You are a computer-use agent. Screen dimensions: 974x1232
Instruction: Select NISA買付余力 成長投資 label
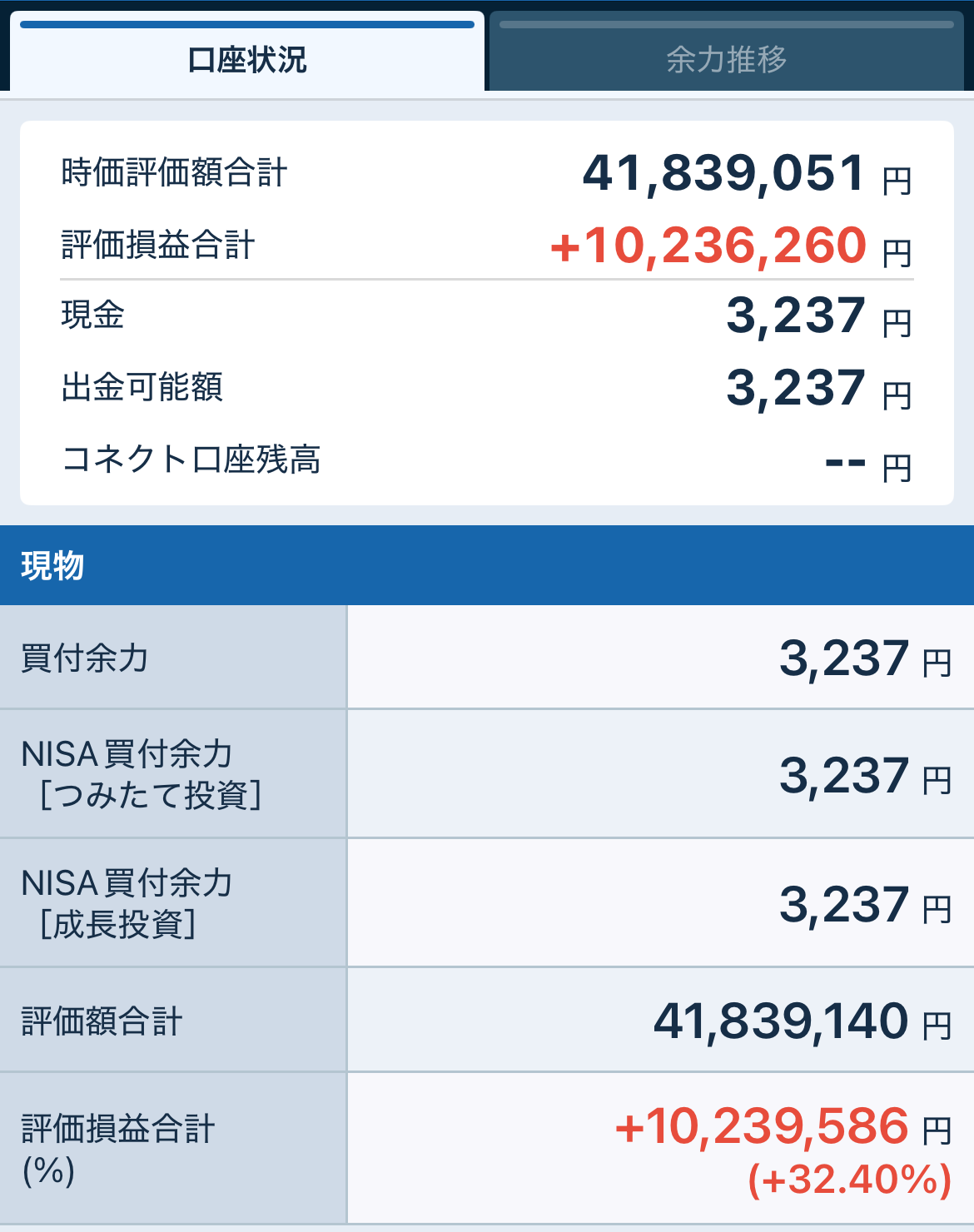pyautogui.click(x=127, y=903)
